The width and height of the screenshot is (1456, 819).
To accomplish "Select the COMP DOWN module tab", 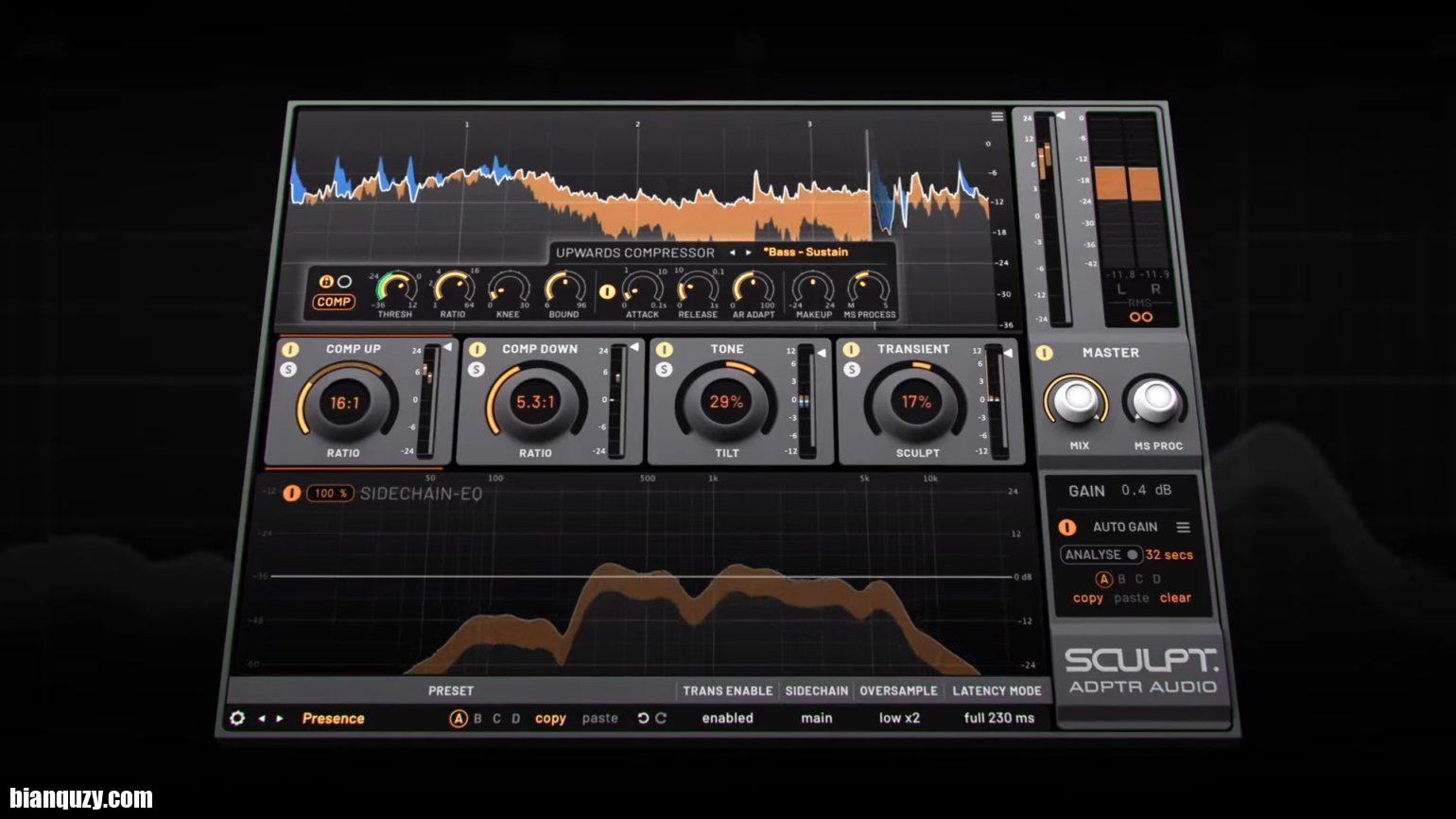I will coord(540,349).
